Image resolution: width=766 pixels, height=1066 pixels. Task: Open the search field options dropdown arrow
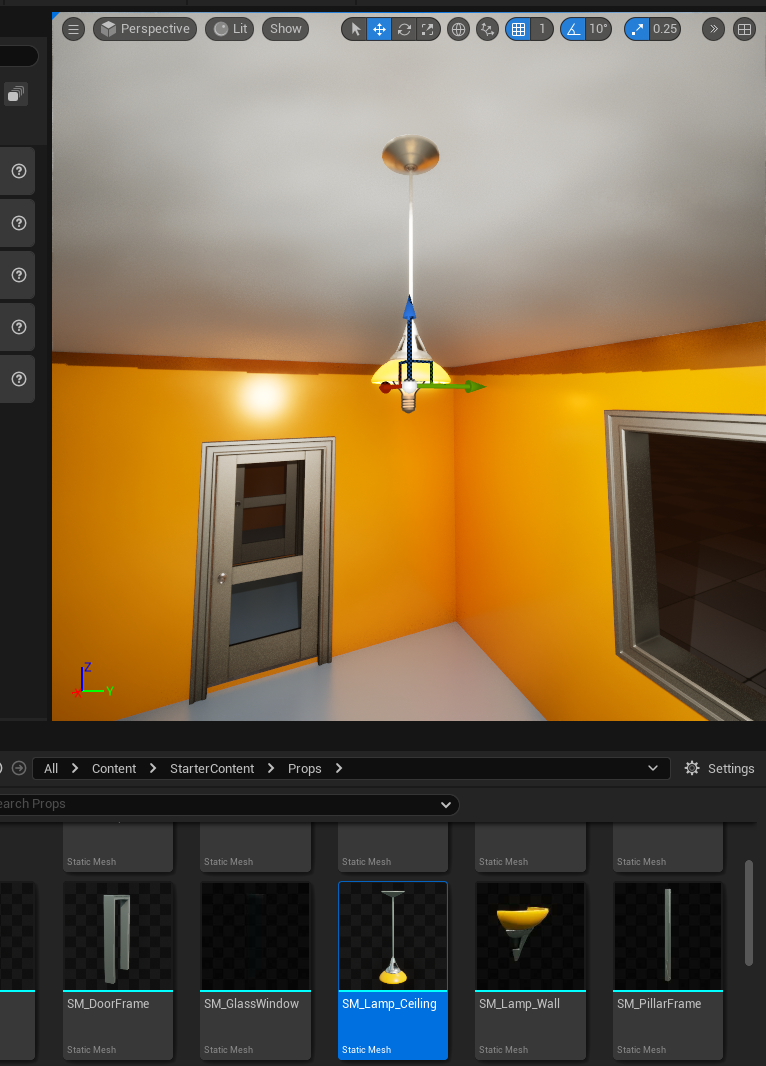(x=446, y=804)
